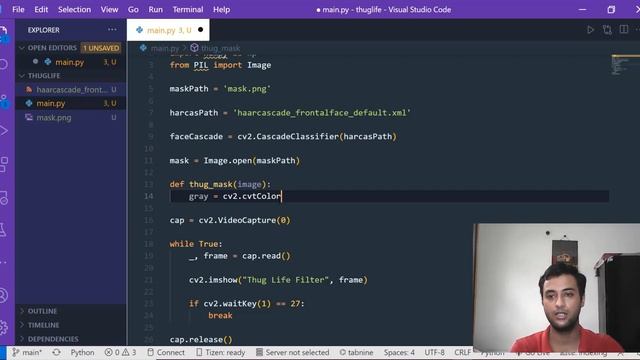Click Server not selected in status bar
This screenshot has width=640, height=360.
point(292,352)
